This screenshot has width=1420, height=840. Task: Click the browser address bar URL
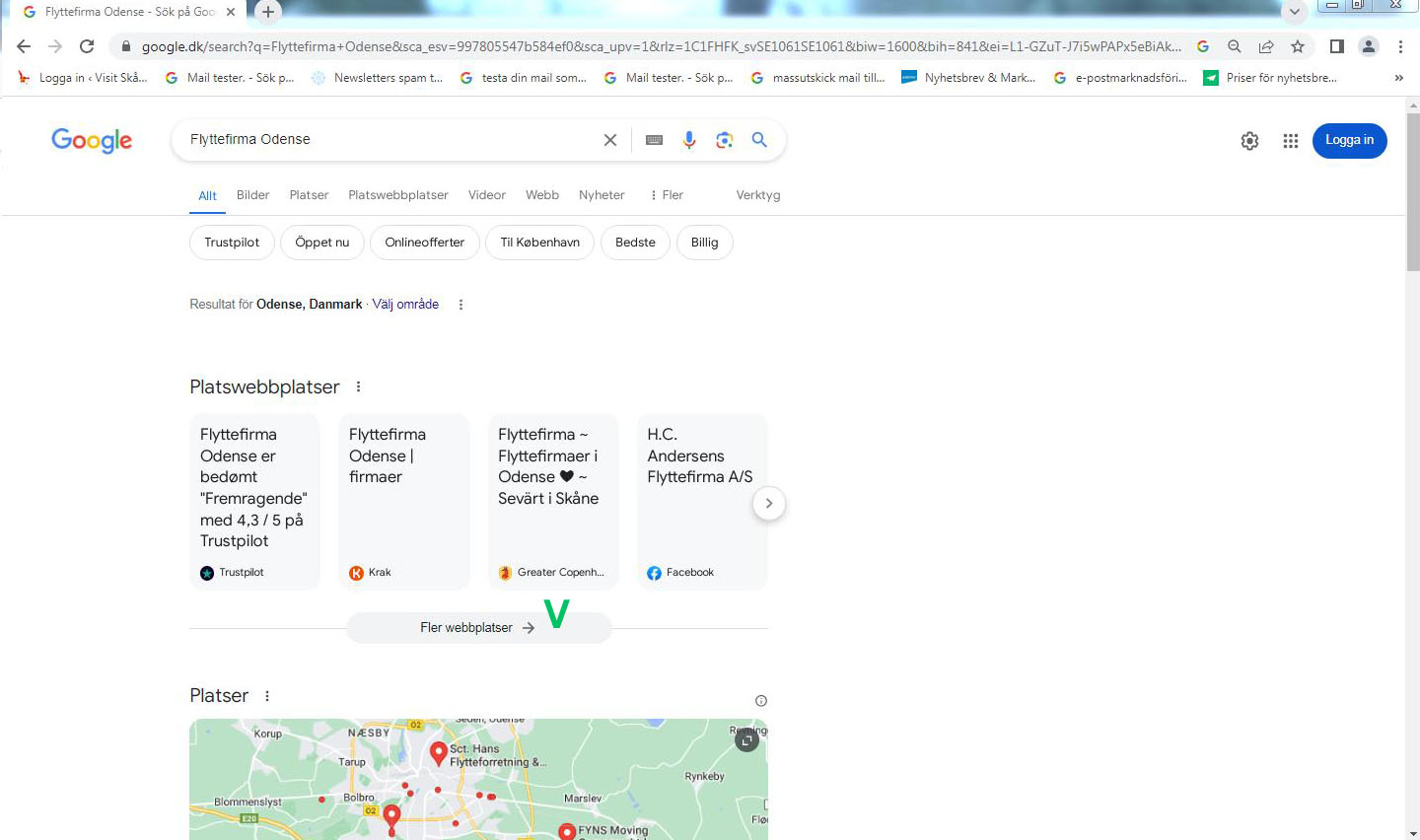click(x=661, y=46)
